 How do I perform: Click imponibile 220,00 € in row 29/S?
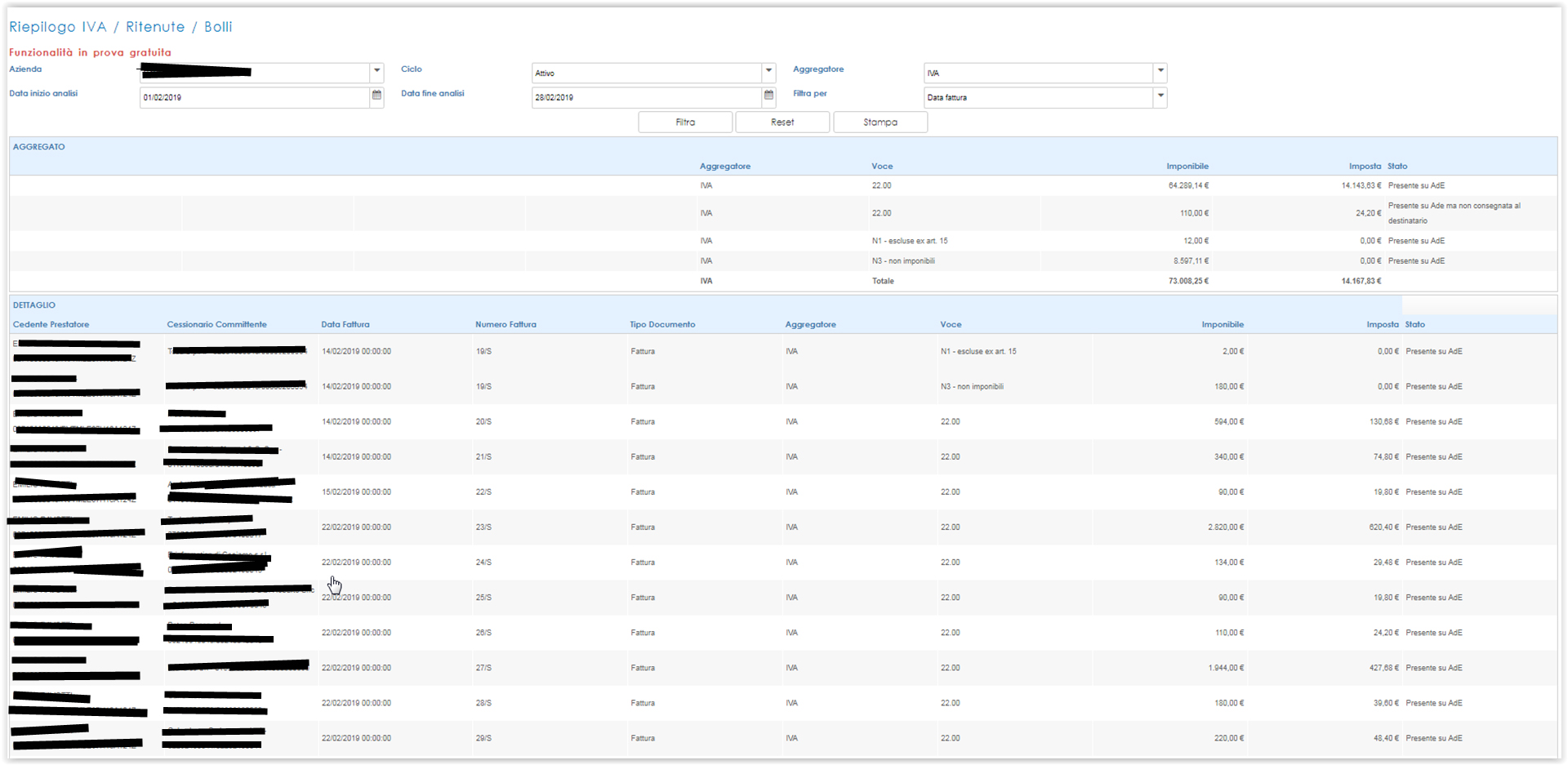tap(1229, 738)
